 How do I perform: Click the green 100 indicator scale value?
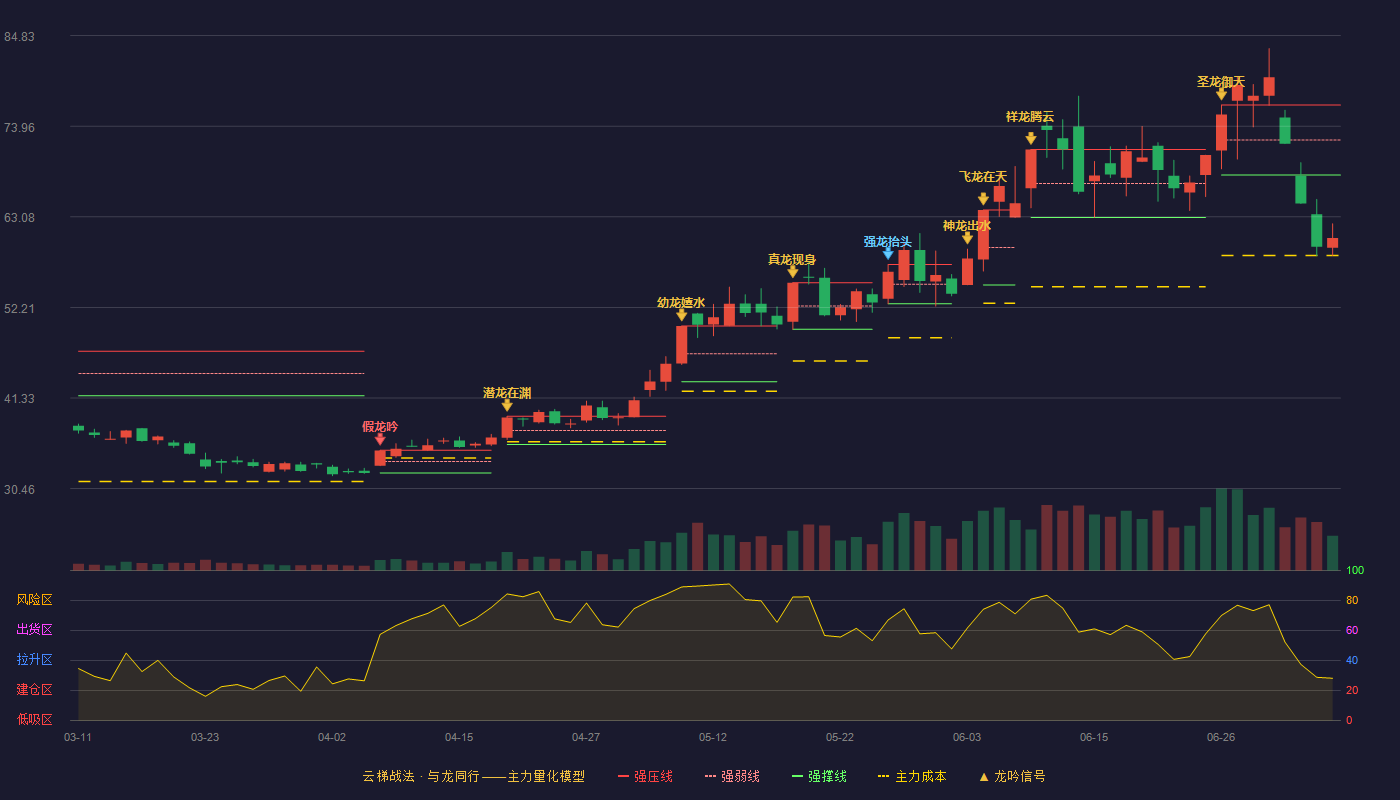pos(1355,571)
